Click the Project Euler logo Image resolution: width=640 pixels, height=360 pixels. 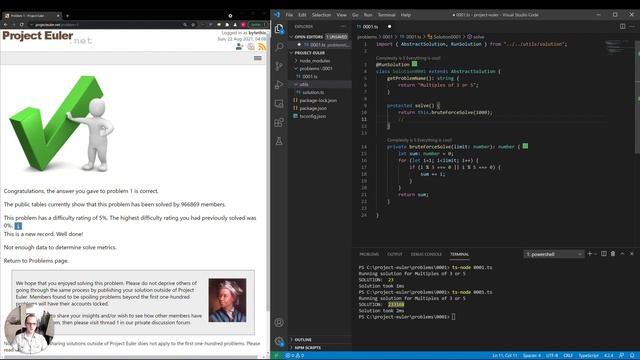tap(47, 37)
